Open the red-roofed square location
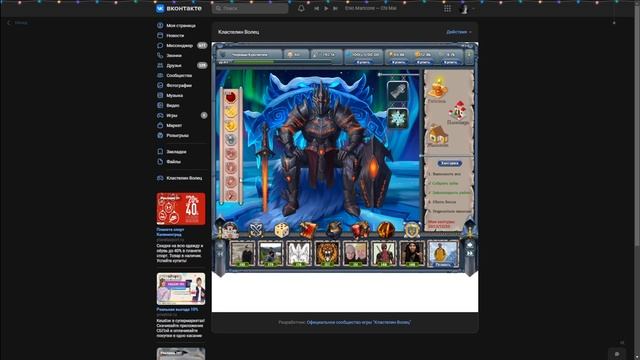The height and width of the screenshot is (360, 640). point(458,112)
